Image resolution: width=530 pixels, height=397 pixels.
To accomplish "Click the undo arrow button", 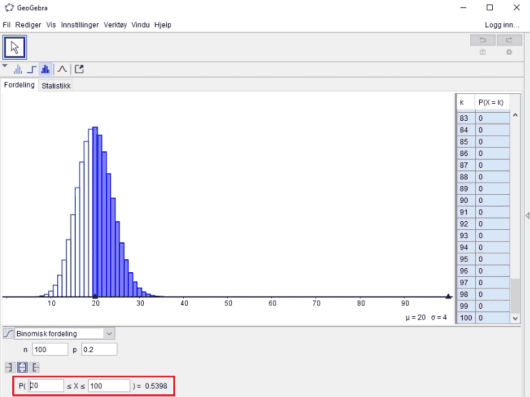I will pyautogui.click(x=483, y=40).
